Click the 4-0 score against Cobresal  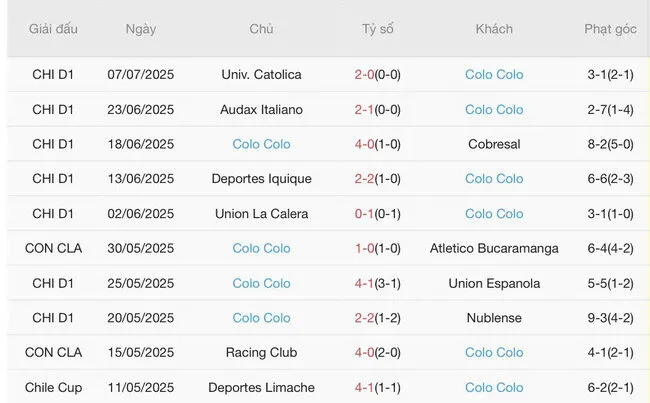(x=377, y=144)
